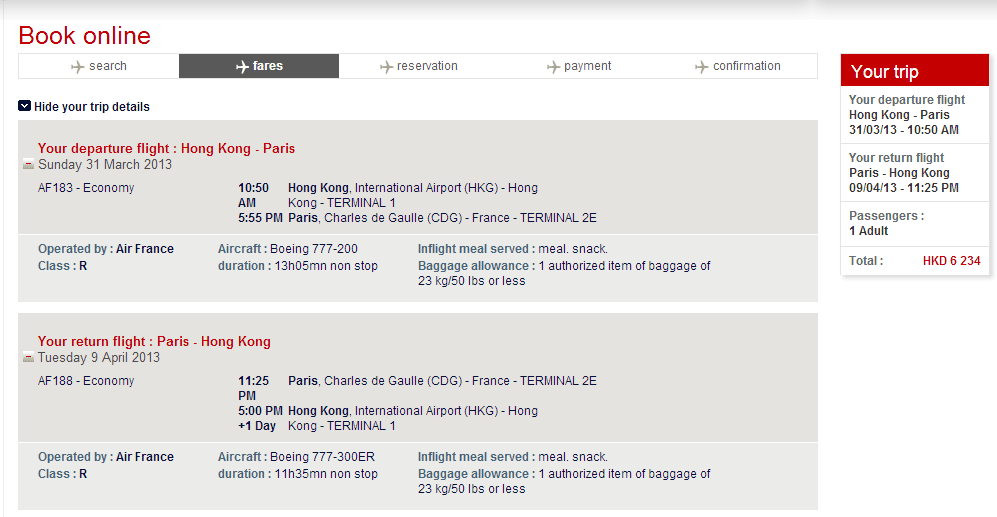Select the Hide your trip details link
This screenshot has width=997, height=517.
click(92, 107)
